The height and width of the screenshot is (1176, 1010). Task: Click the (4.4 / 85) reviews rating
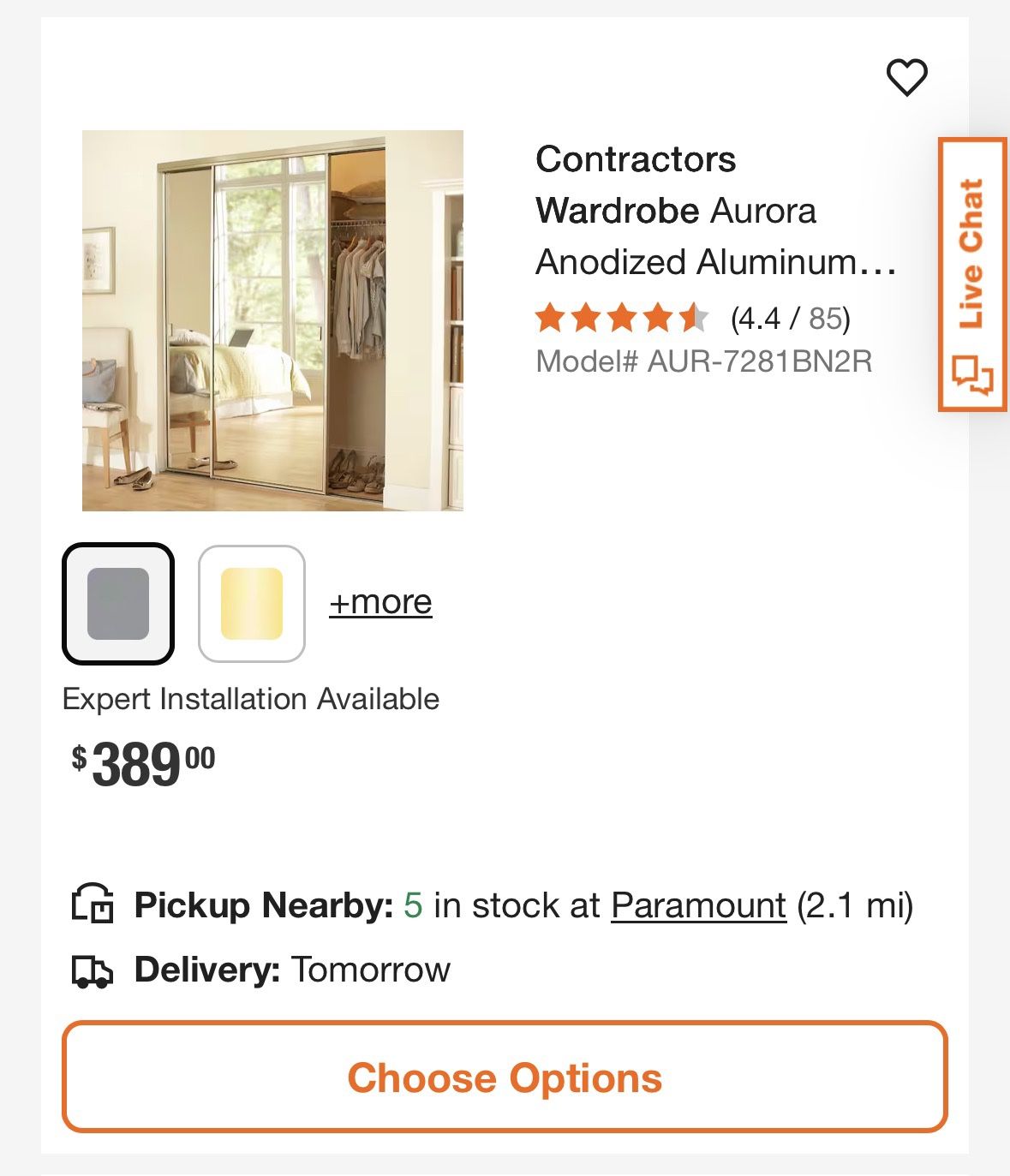coord(786,318)
